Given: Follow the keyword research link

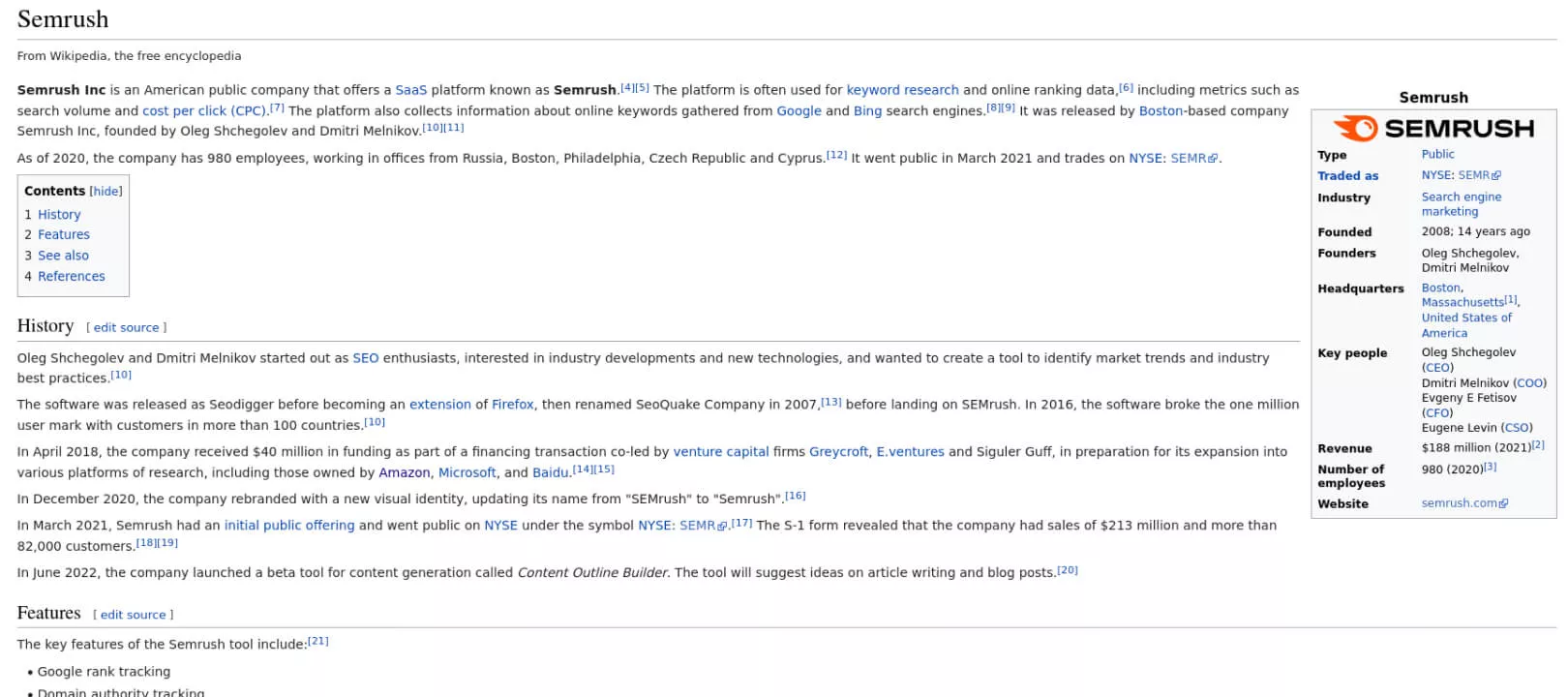Looking at the screenshot, I should (902, 90).
